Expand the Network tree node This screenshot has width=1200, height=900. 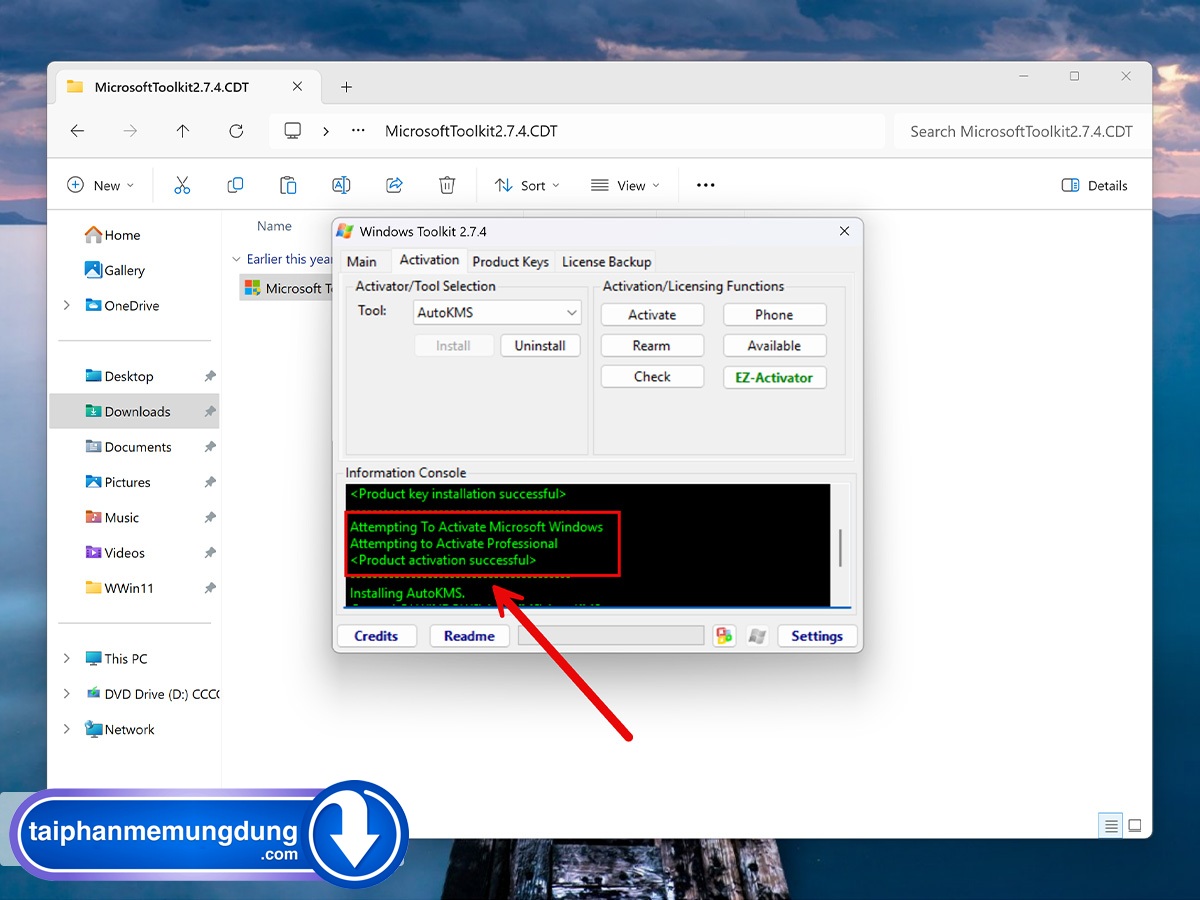[67, 729]
